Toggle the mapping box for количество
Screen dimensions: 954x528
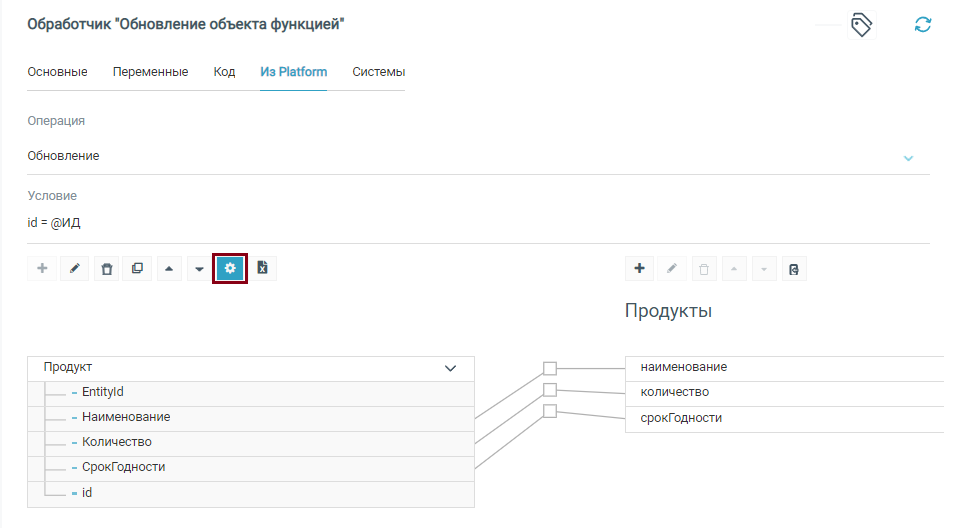pos(549,390)
